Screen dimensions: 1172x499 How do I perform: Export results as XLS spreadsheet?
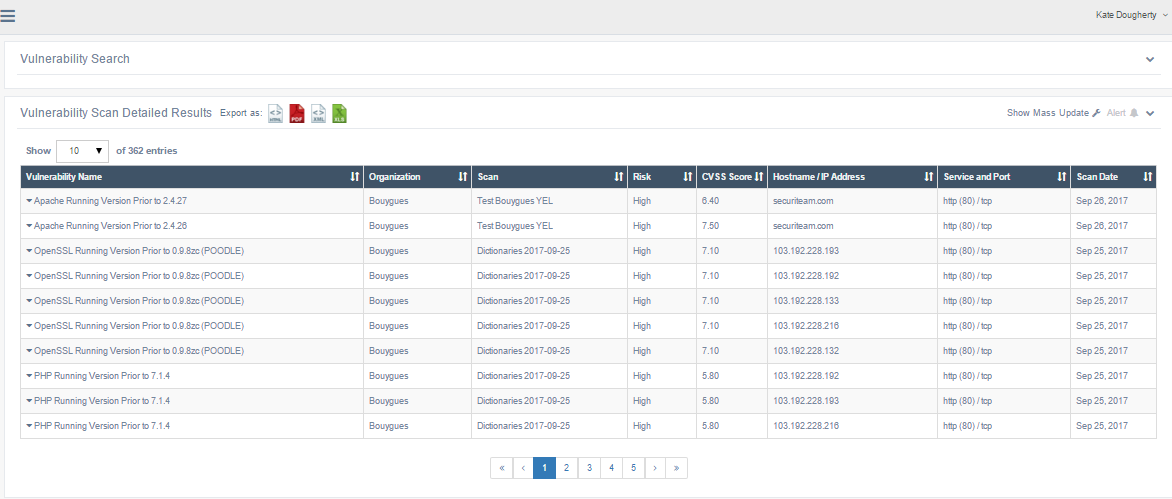click(x=340, y=114)
